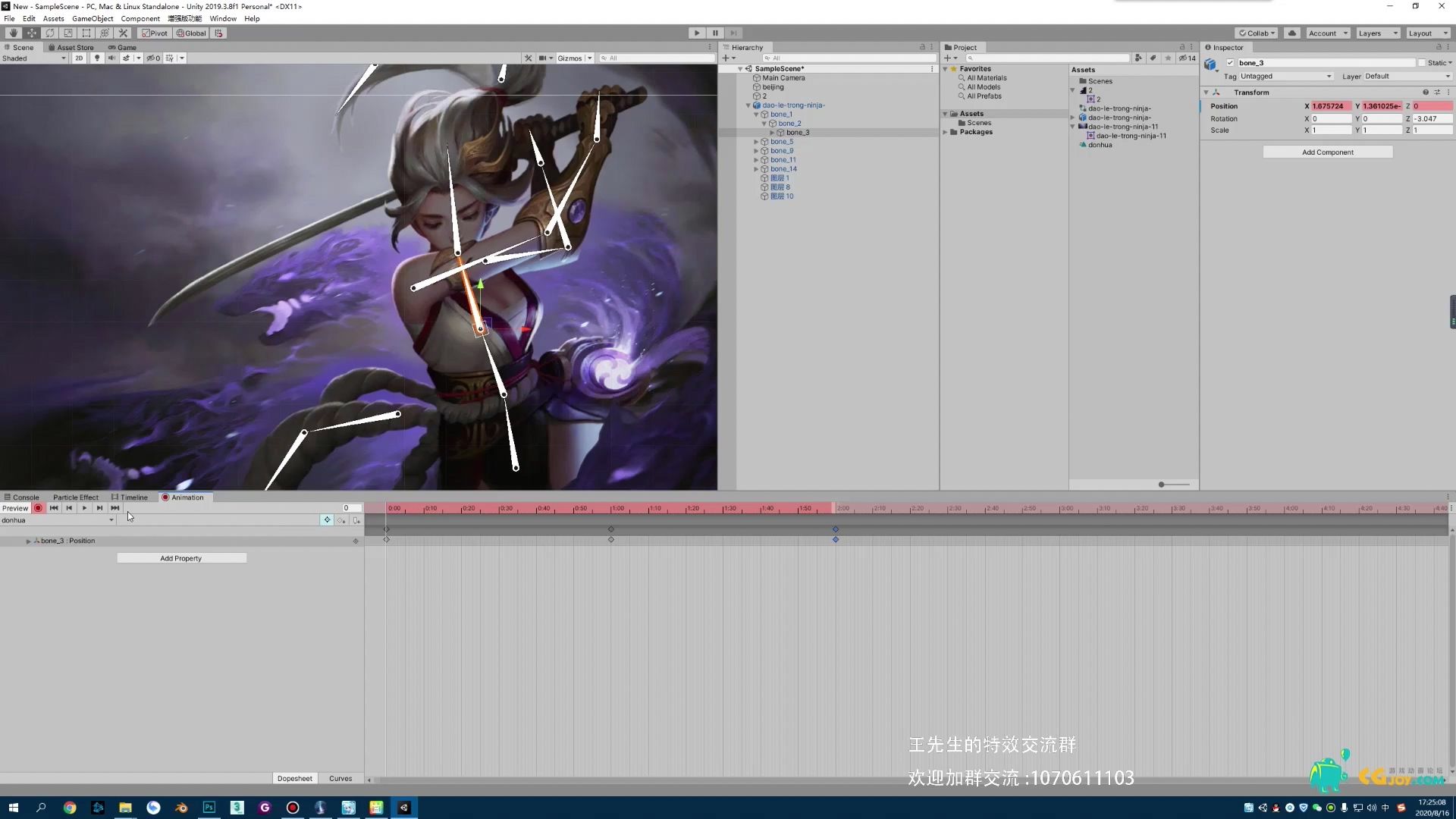Select the Rotate tool

tap(50, 33)
